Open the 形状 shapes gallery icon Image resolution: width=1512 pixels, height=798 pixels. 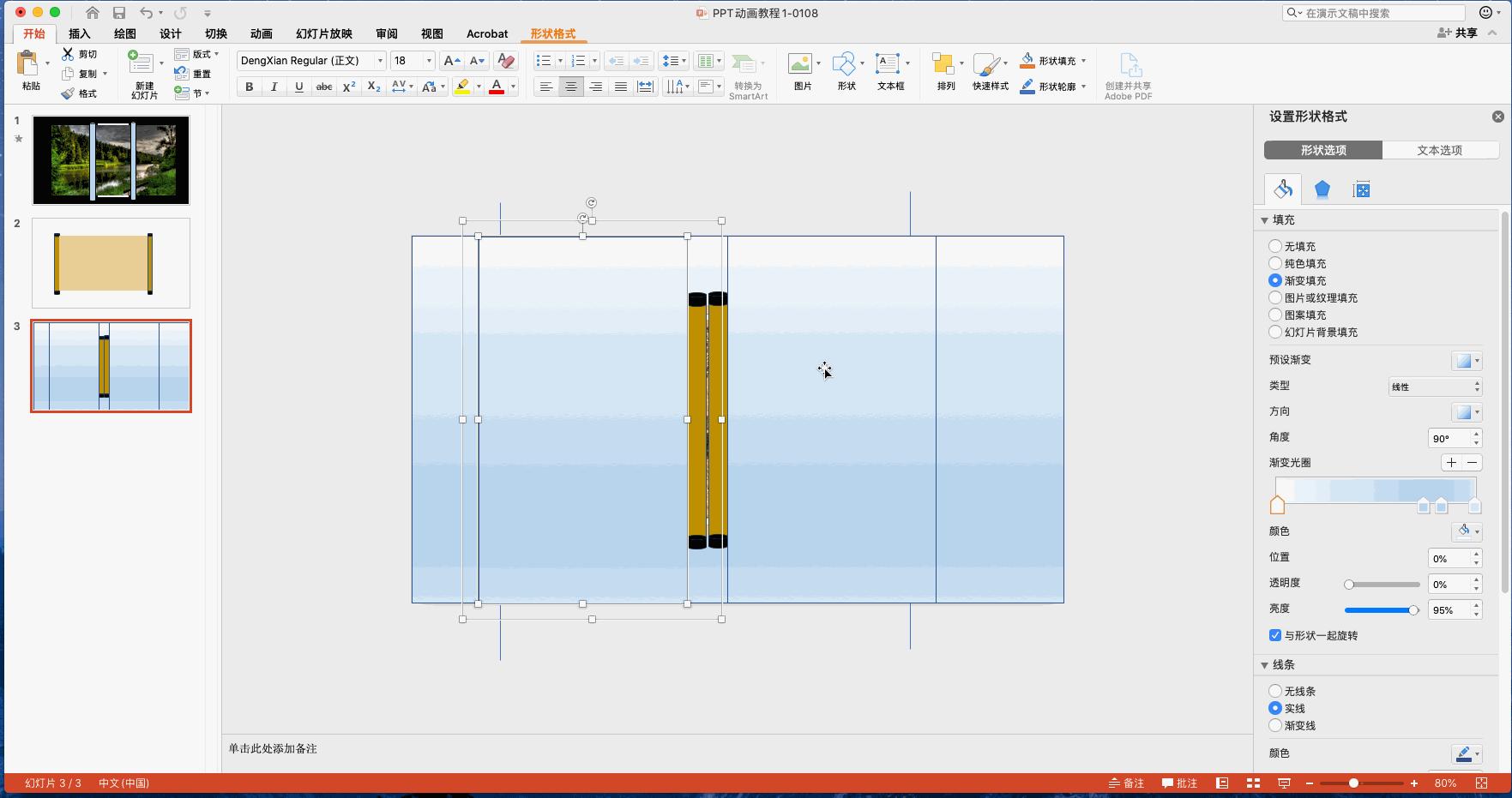846,70
